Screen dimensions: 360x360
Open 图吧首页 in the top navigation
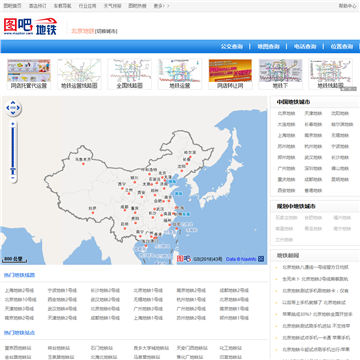pyautogui.click(x=12, y=6)
